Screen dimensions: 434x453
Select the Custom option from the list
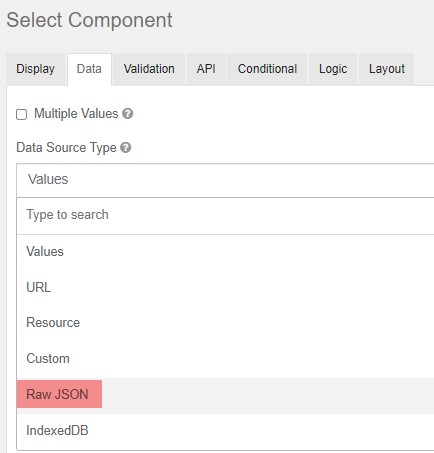[225, 359]
